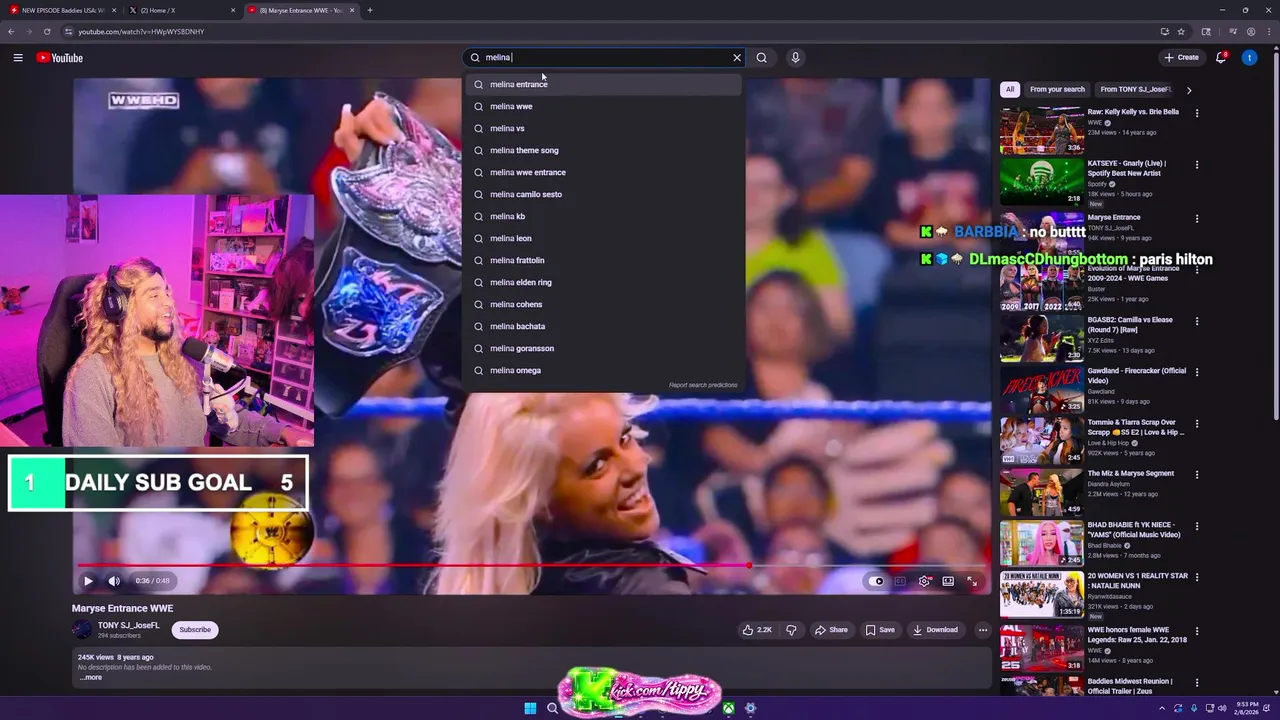Mute the video volume speaker icon
Screen dimensions: 1280x720
pyautogui.click(x=114, y=581)
